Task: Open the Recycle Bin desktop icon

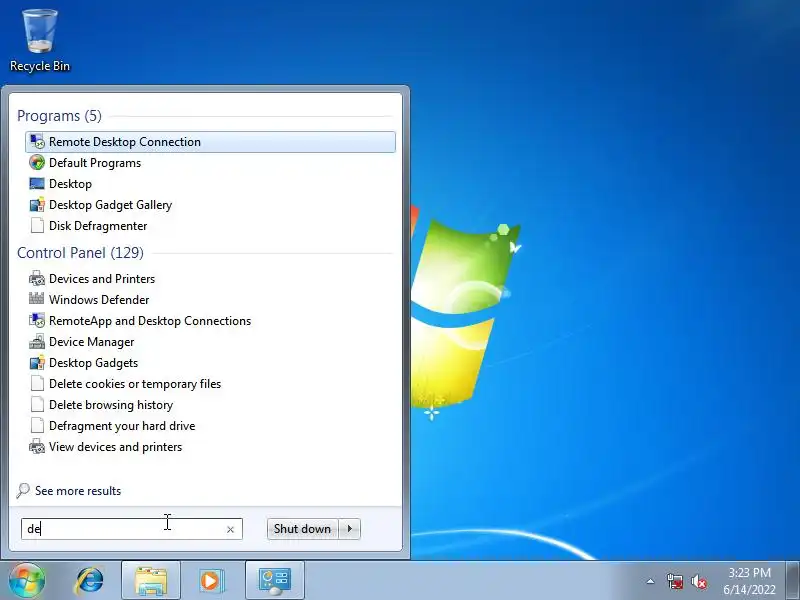Action: coord(40,40)
